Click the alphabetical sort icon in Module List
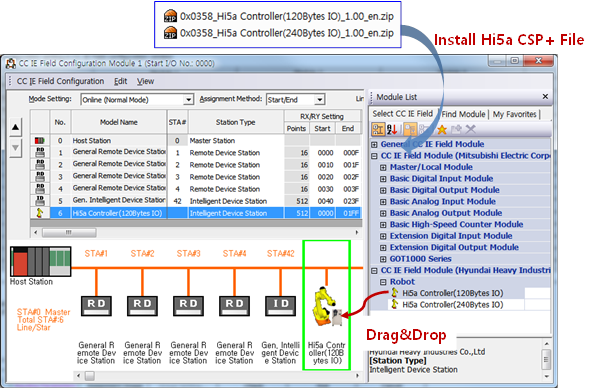594x389 pixels. [x=392, y=130]
